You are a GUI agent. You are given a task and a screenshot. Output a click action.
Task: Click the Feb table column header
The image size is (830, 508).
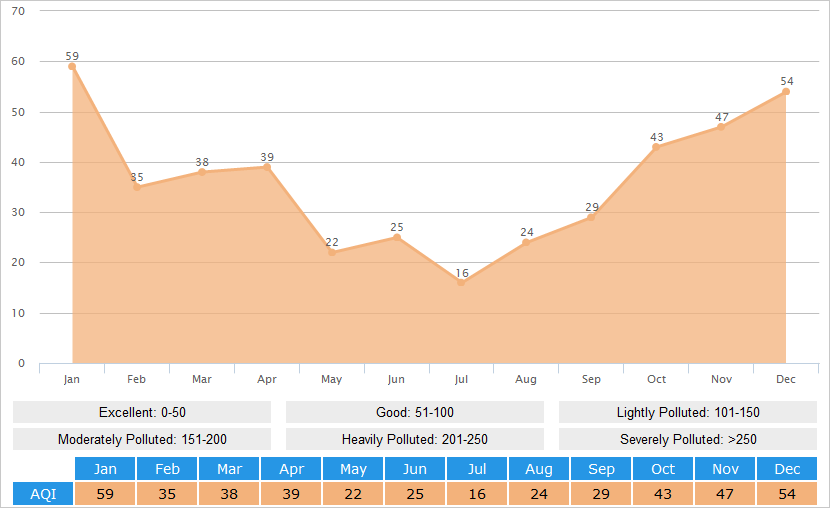click(167, 469)
